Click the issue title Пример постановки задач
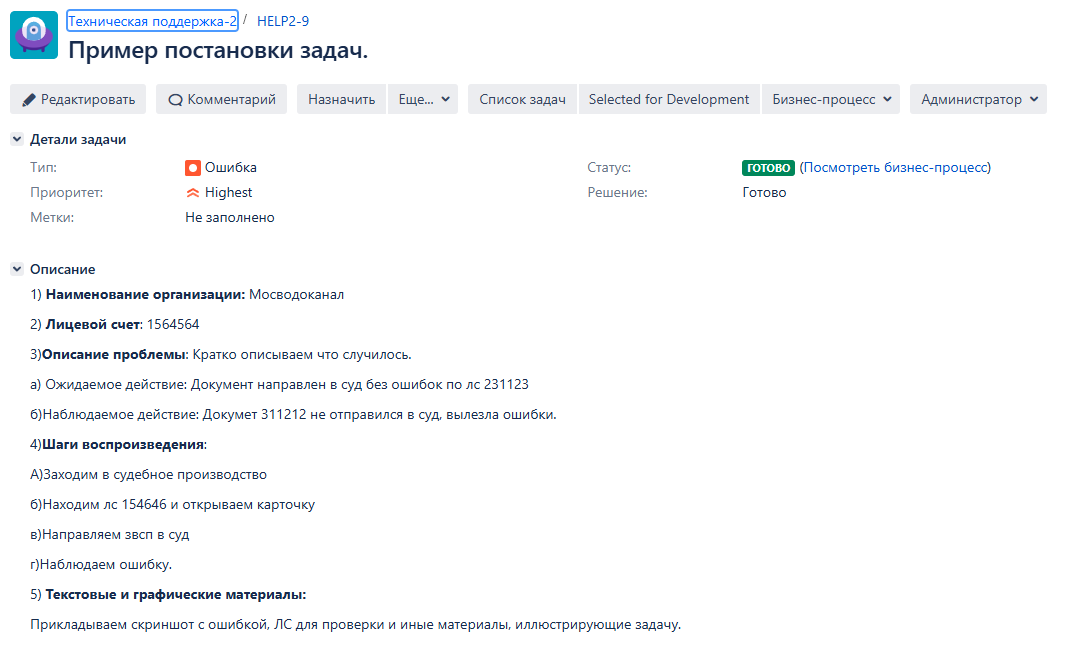This screenshot has width=1067, height=659. coord(218,50)
